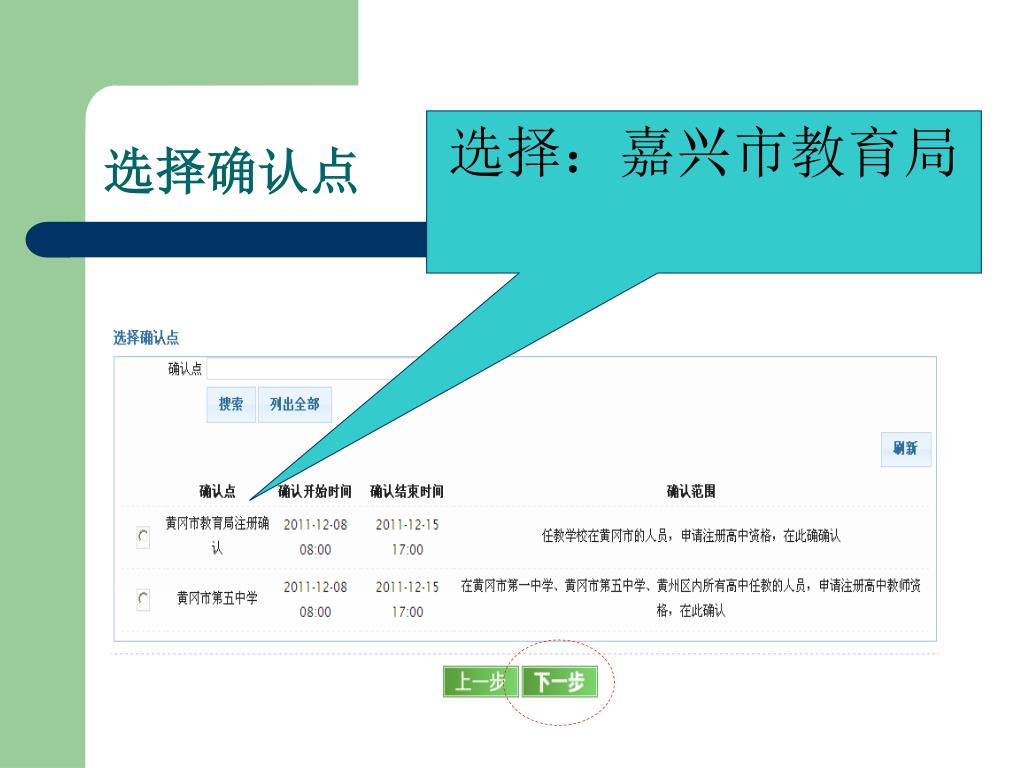This screenshot has width=1024, height=768.
Task: Click the 确认结束时间 column header
Action: pos(407,491)
